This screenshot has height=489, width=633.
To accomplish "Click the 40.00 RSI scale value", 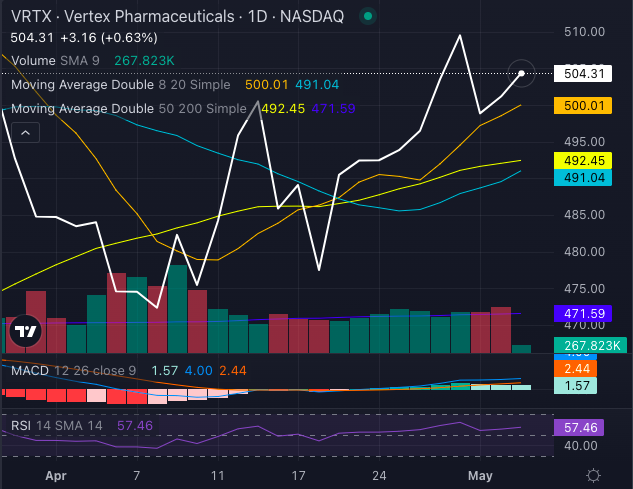I will [581, 446].
